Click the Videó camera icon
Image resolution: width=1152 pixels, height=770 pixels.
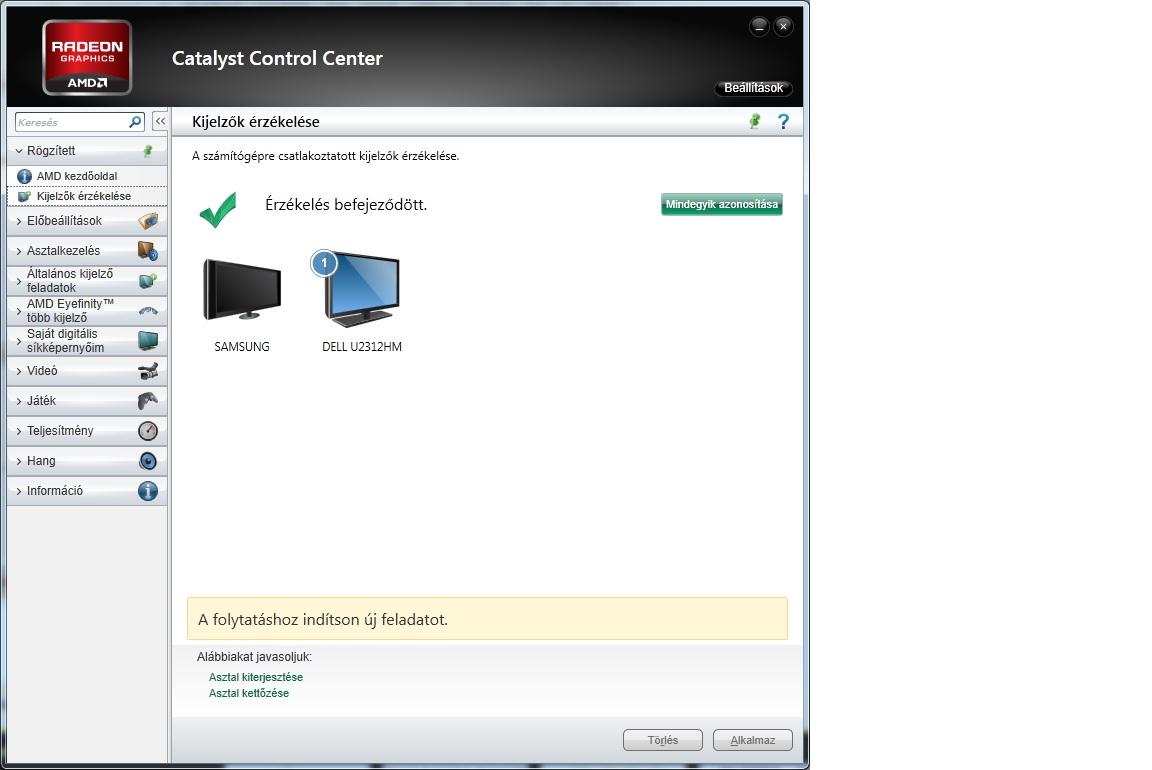[148, 371]
